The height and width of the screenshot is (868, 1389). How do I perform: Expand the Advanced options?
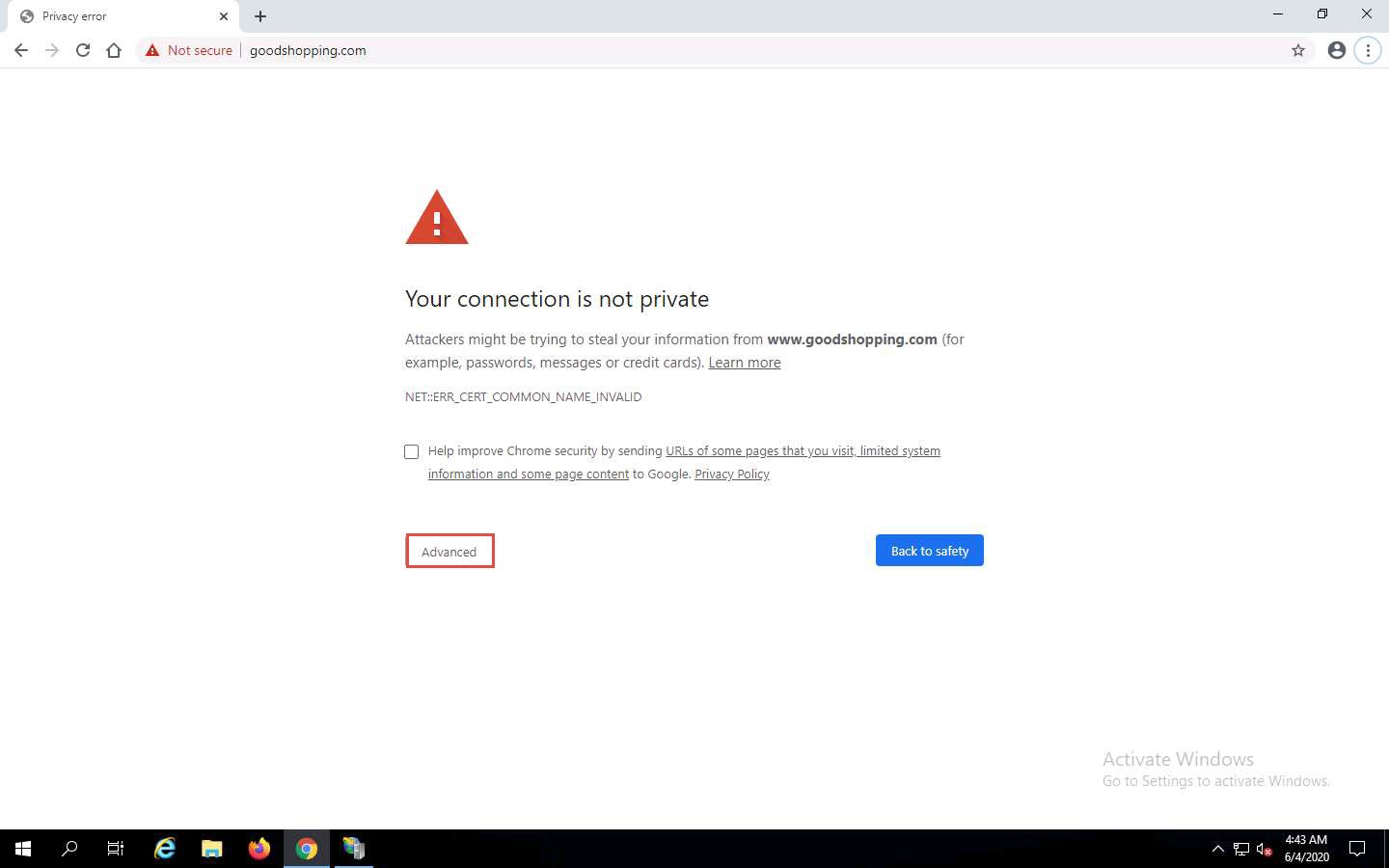[449, 552]
